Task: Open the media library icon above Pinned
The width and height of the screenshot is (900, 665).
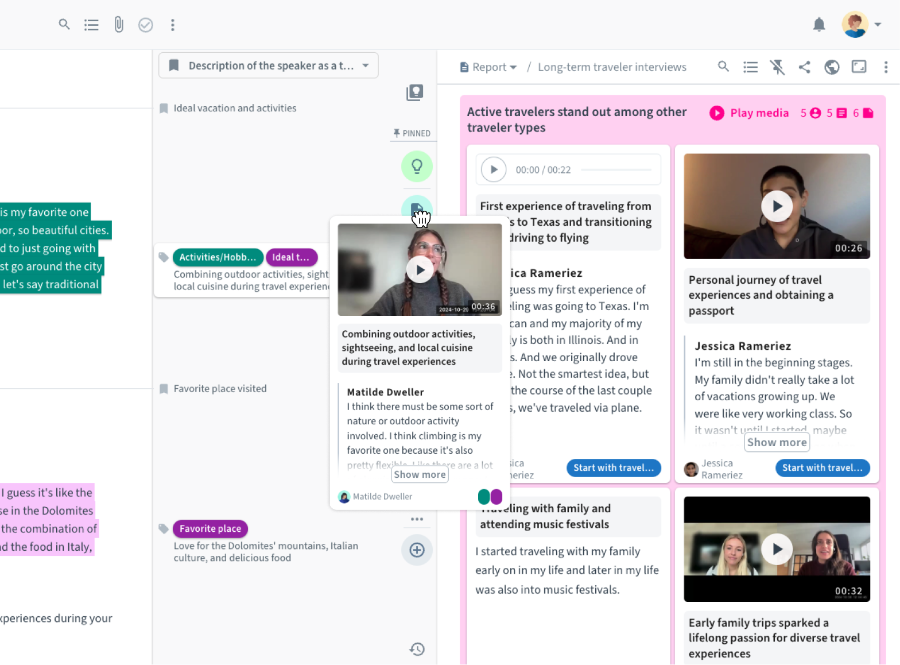Action: pyautogui.click(x=415, y=93)
